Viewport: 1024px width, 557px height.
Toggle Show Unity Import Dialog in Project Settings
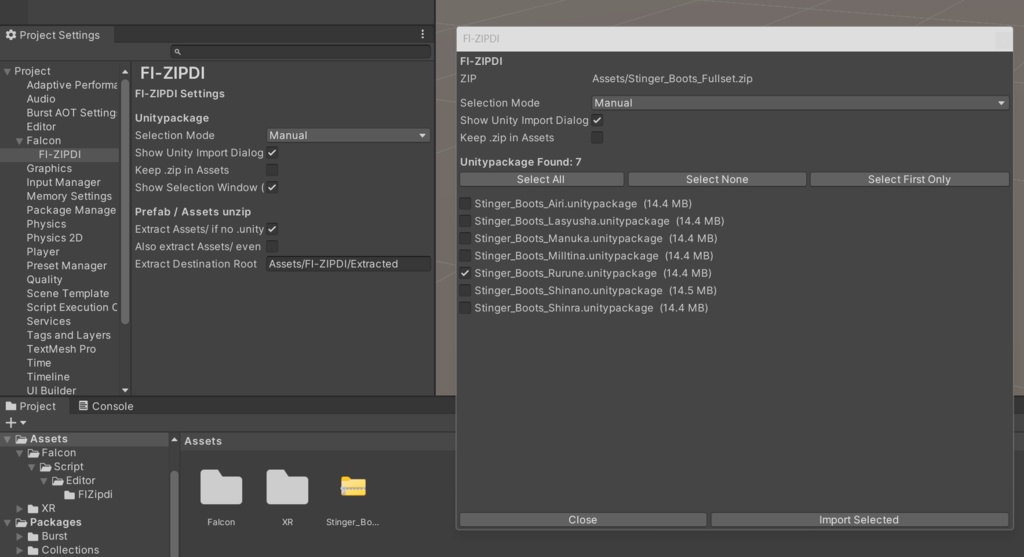click(272, 153)
